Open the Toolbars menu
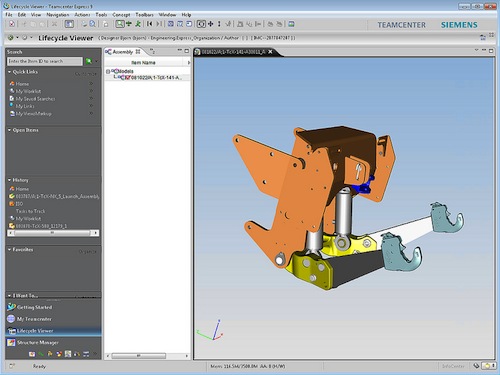This screenshot has width=500, height=375. pyautogui.click(x=144, y=15)
